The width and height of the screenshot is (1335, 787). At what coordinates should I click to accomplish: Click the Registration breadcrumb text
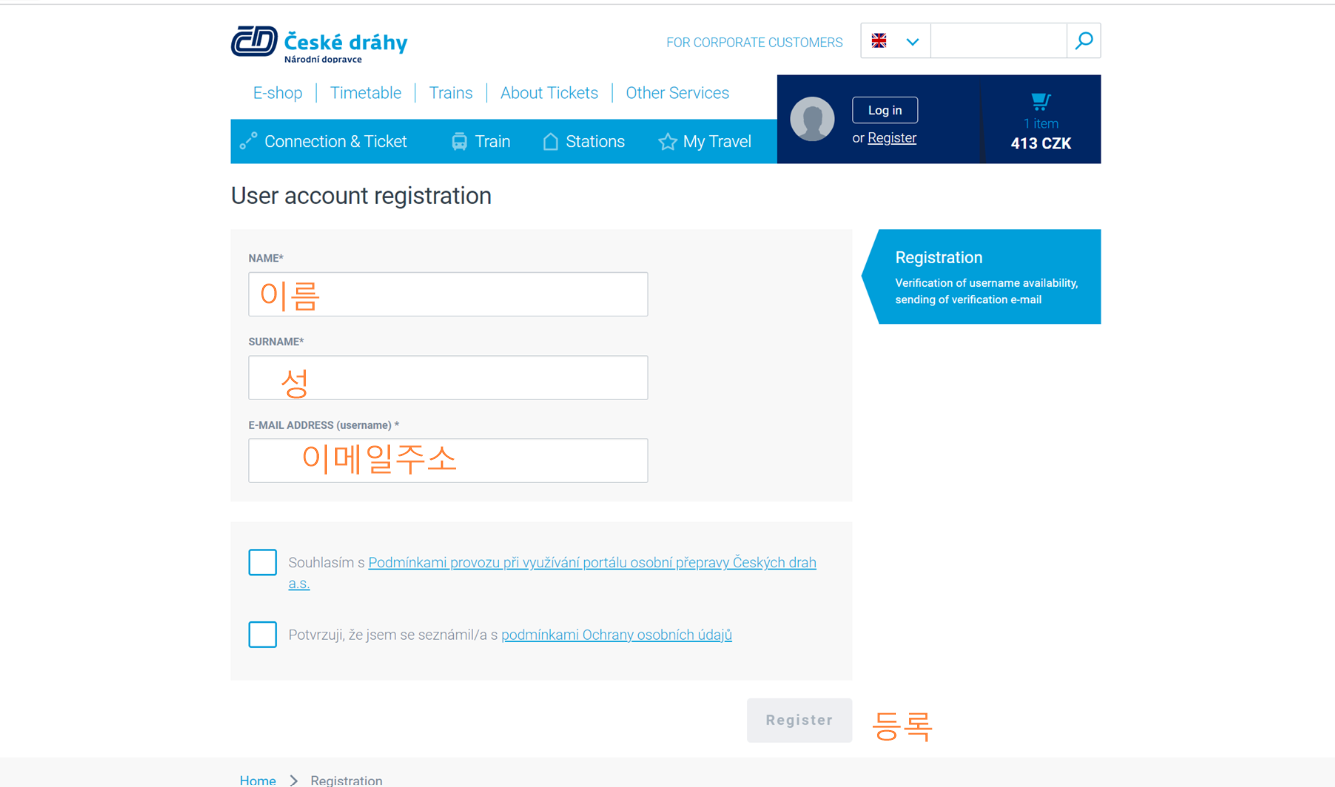346,780
